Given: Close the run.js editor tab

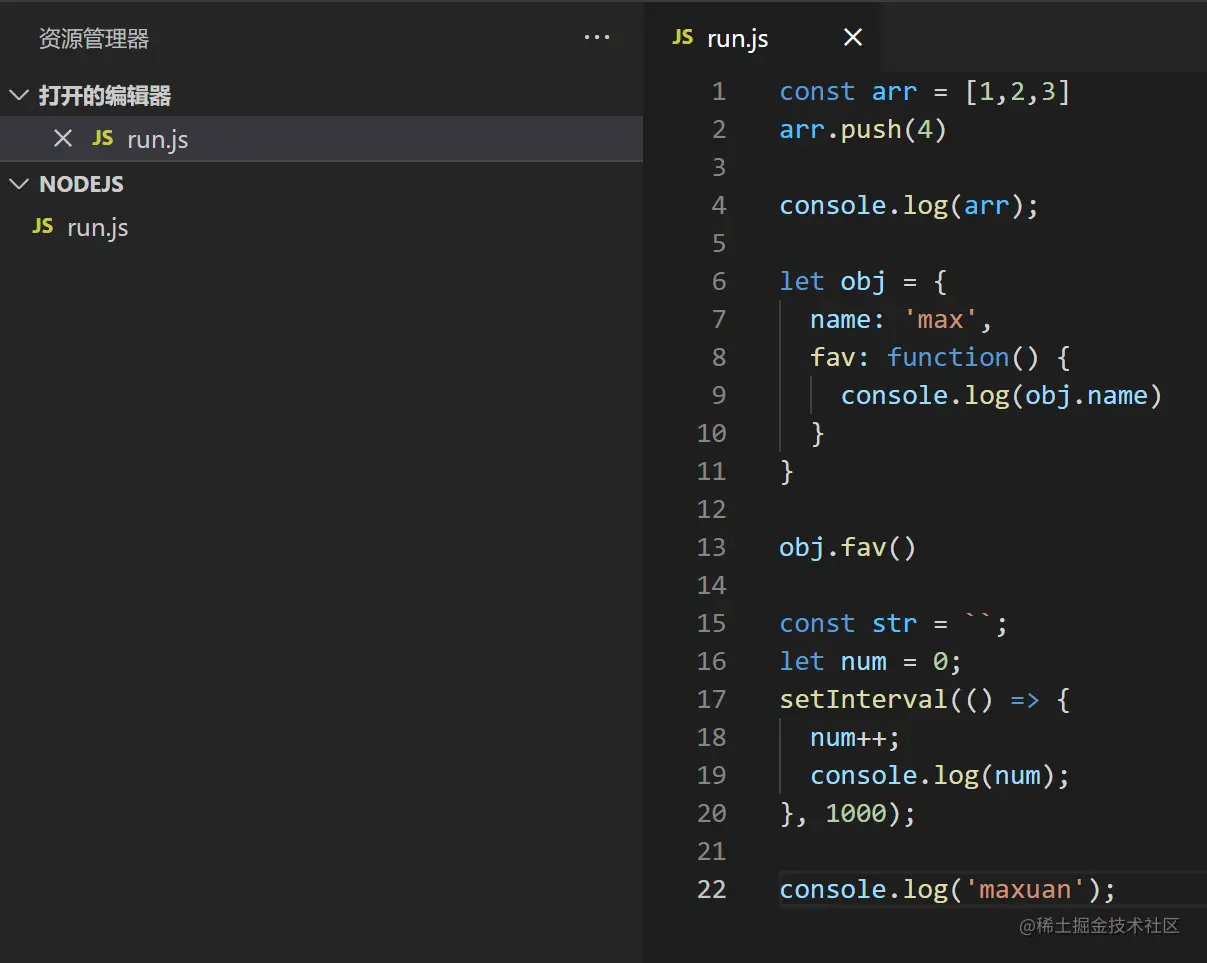Looking at the screenshot, I should (x=853, y=38).
